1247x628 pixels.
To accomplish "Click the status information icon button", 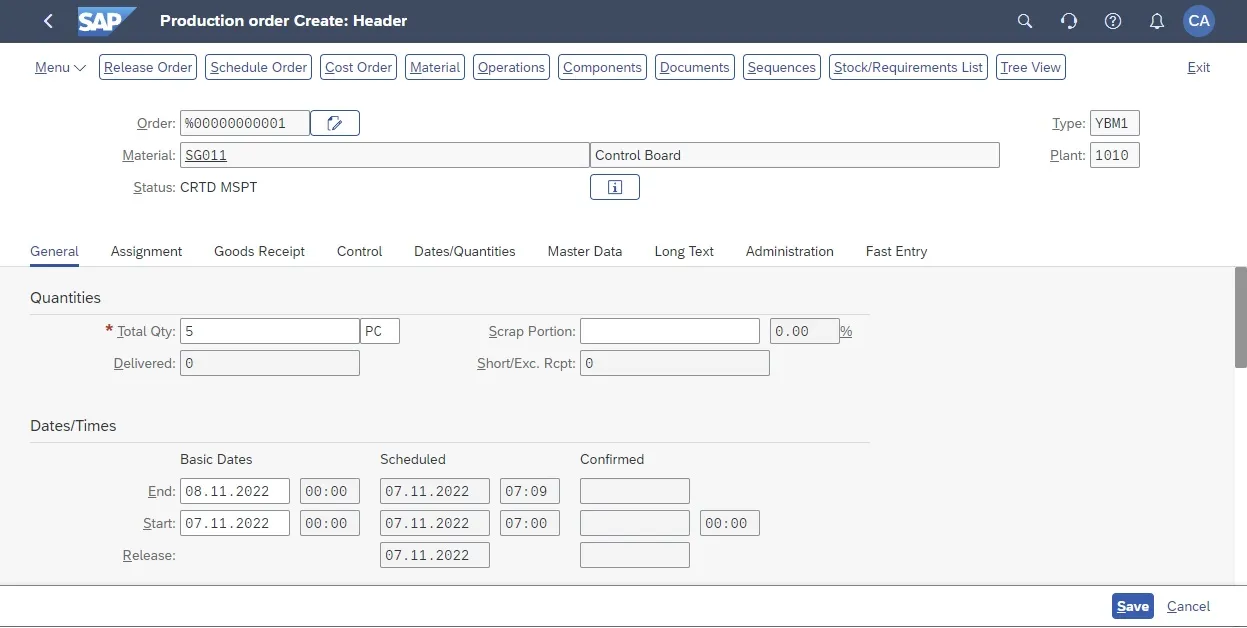I will [x=614, y=187].
